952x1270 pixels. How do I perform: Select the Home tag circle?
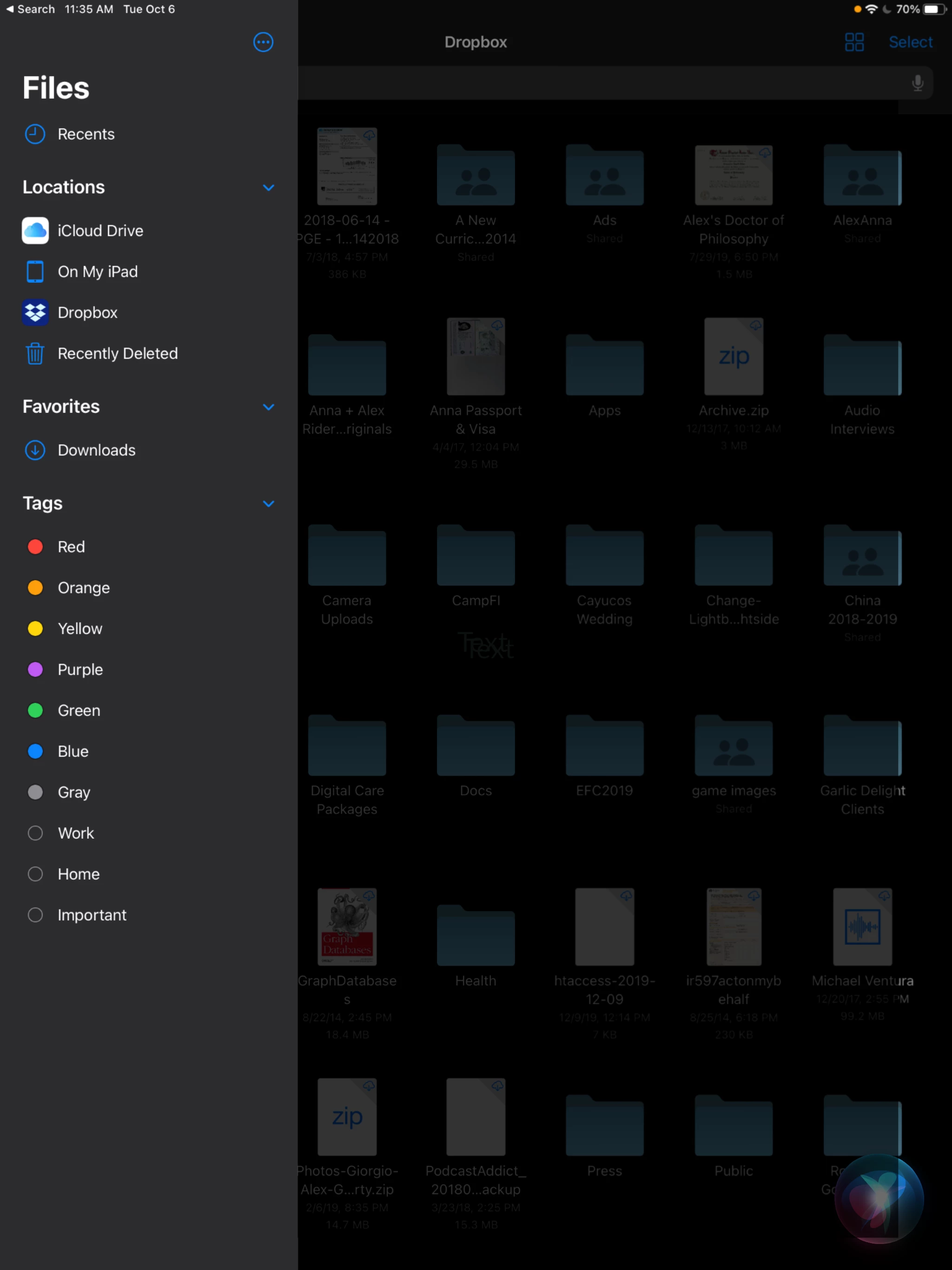[35, 874]
